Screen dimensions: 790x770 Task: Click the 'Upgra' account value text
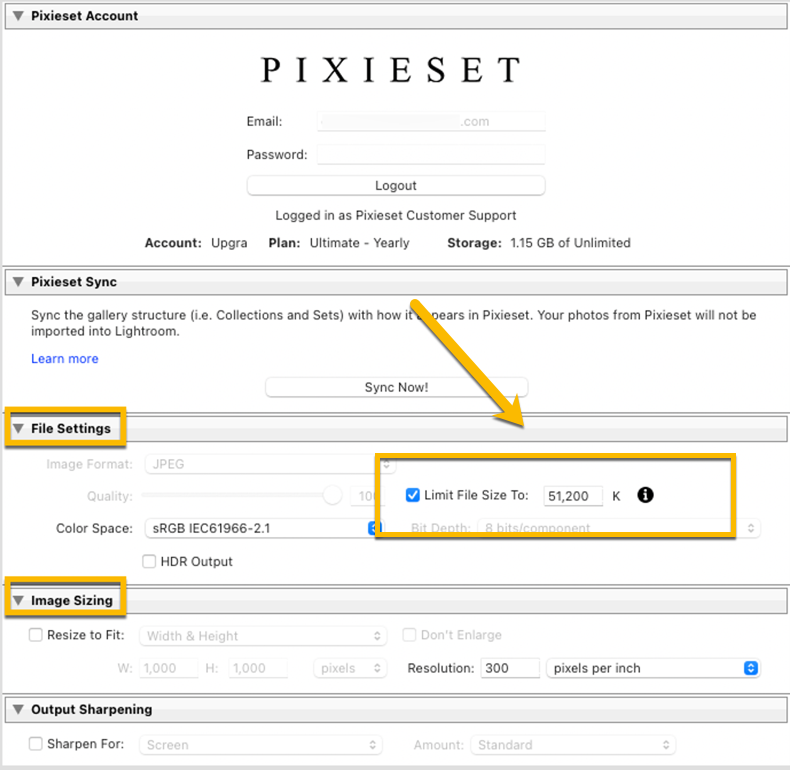click(x=229, y=243)
